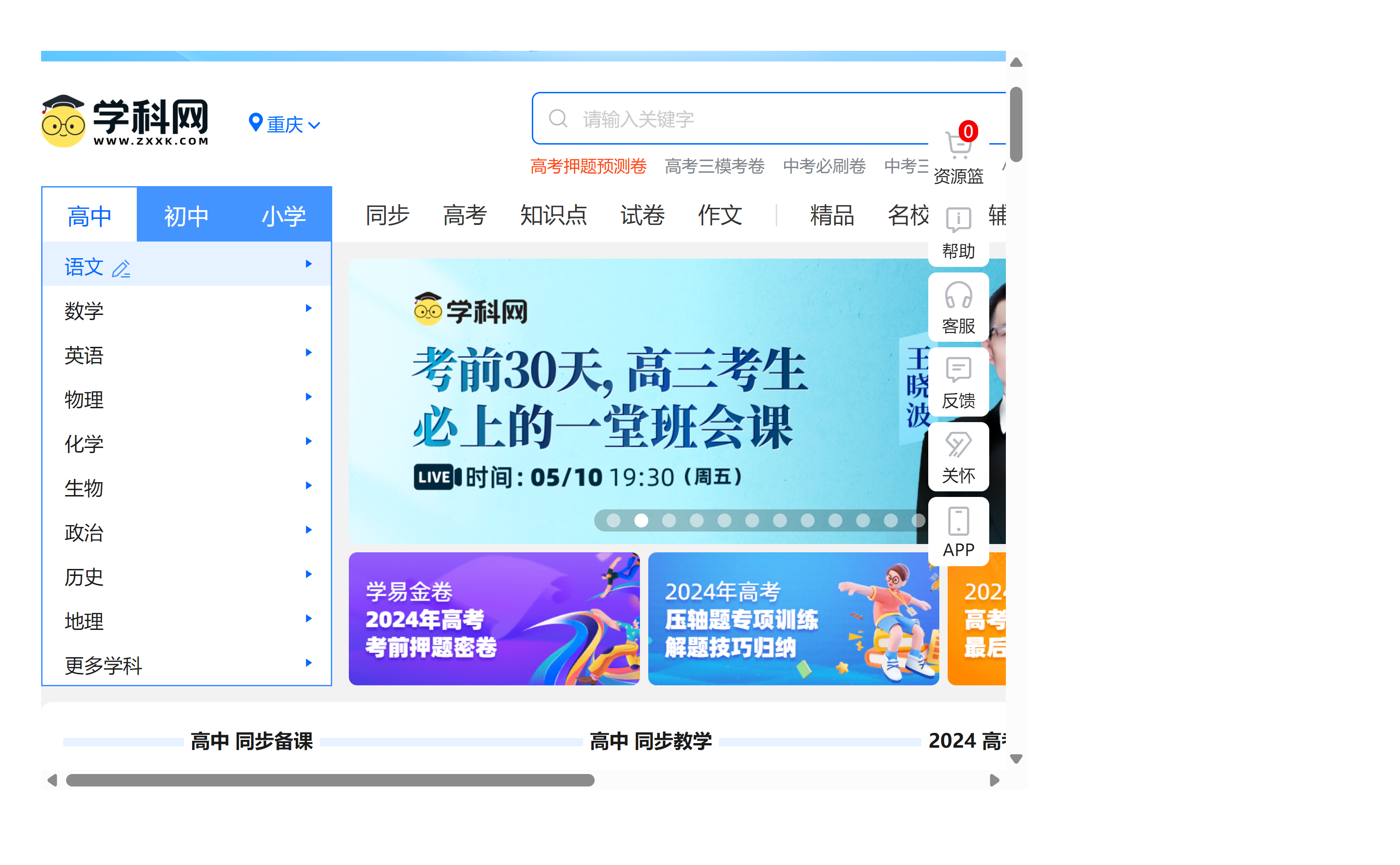1400x865 pixels.
Task: Expand the 更多学科 submenu arrow
Action: 309,663
